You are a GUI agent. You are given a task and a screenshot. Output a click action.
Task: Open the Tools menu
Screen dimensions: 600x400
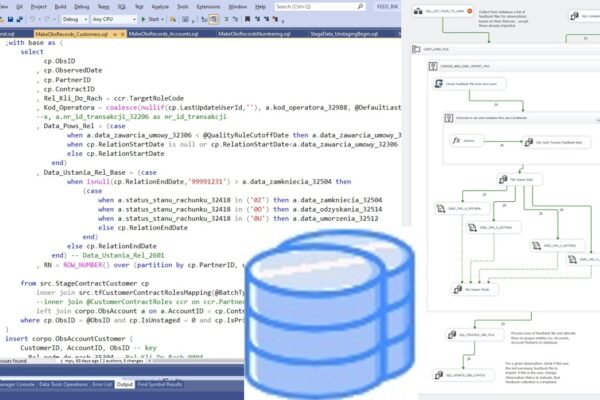click(183, 7)
